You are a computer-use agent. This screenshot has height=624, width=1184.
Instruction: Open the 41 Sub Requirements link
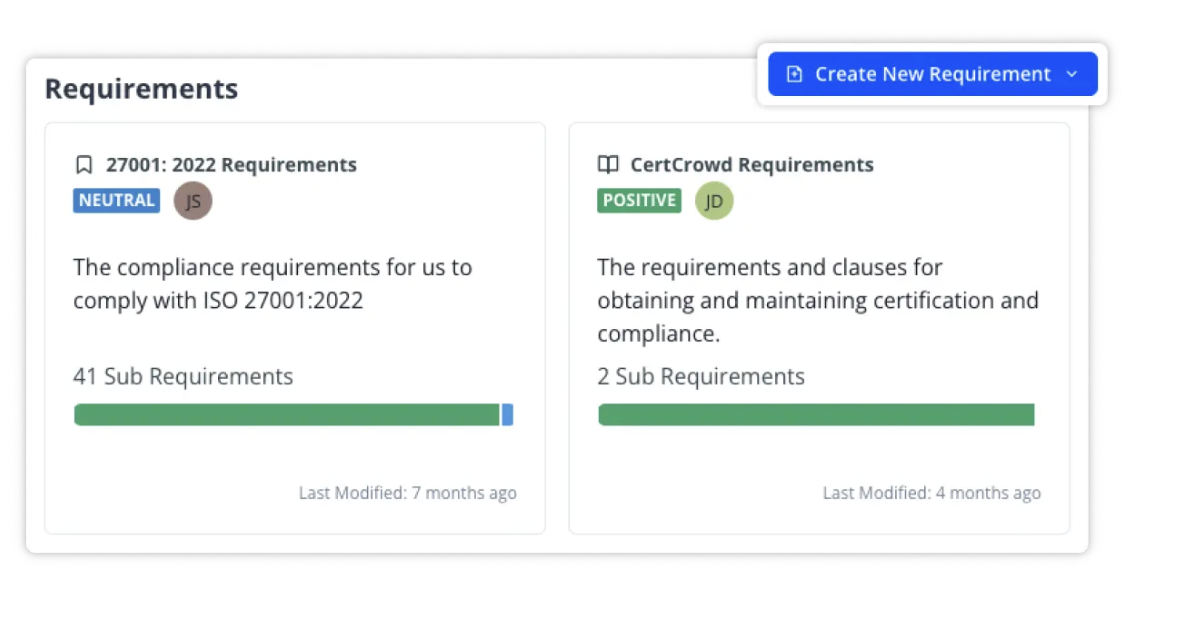182,376
